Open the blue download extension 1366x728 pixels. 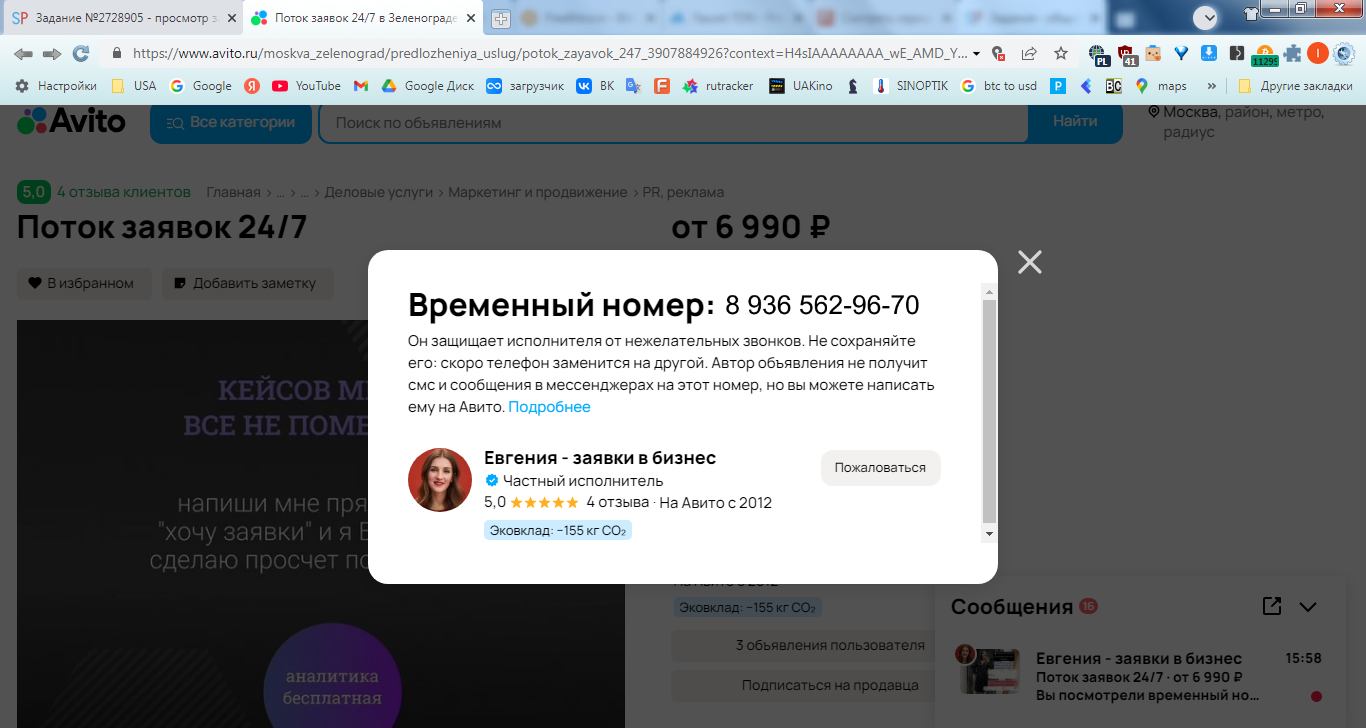tap(1208, 53)
